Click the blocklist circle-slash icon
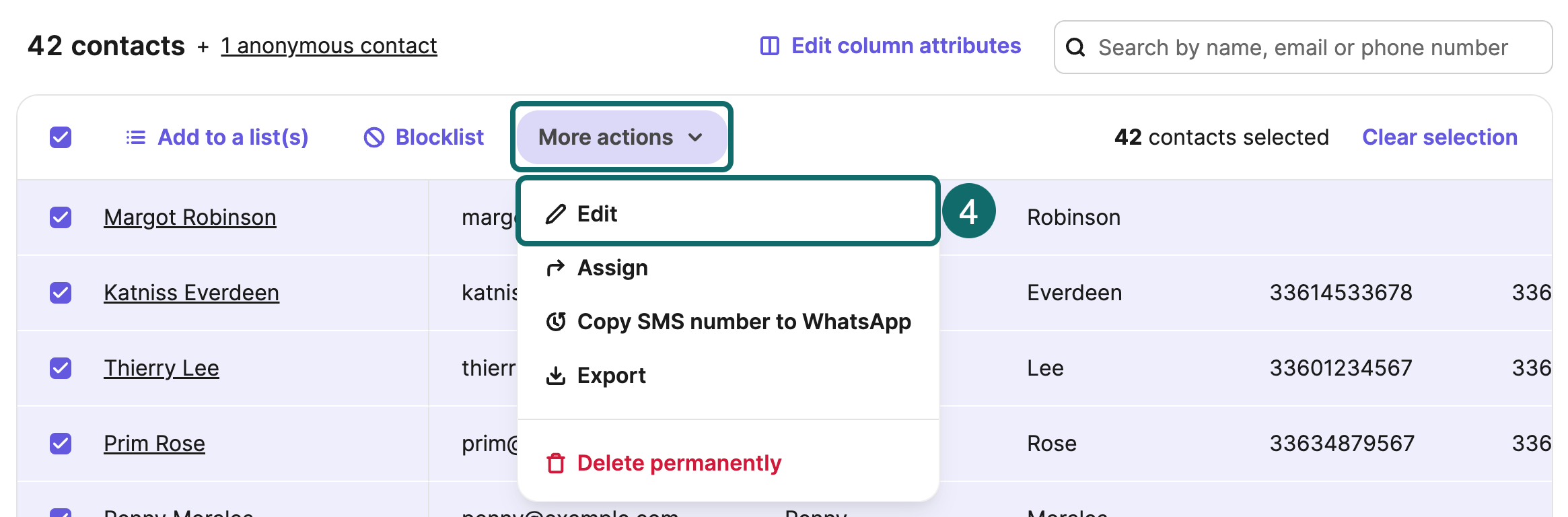This screenshot has width=1568, height=517. click(x=374, y=137)
